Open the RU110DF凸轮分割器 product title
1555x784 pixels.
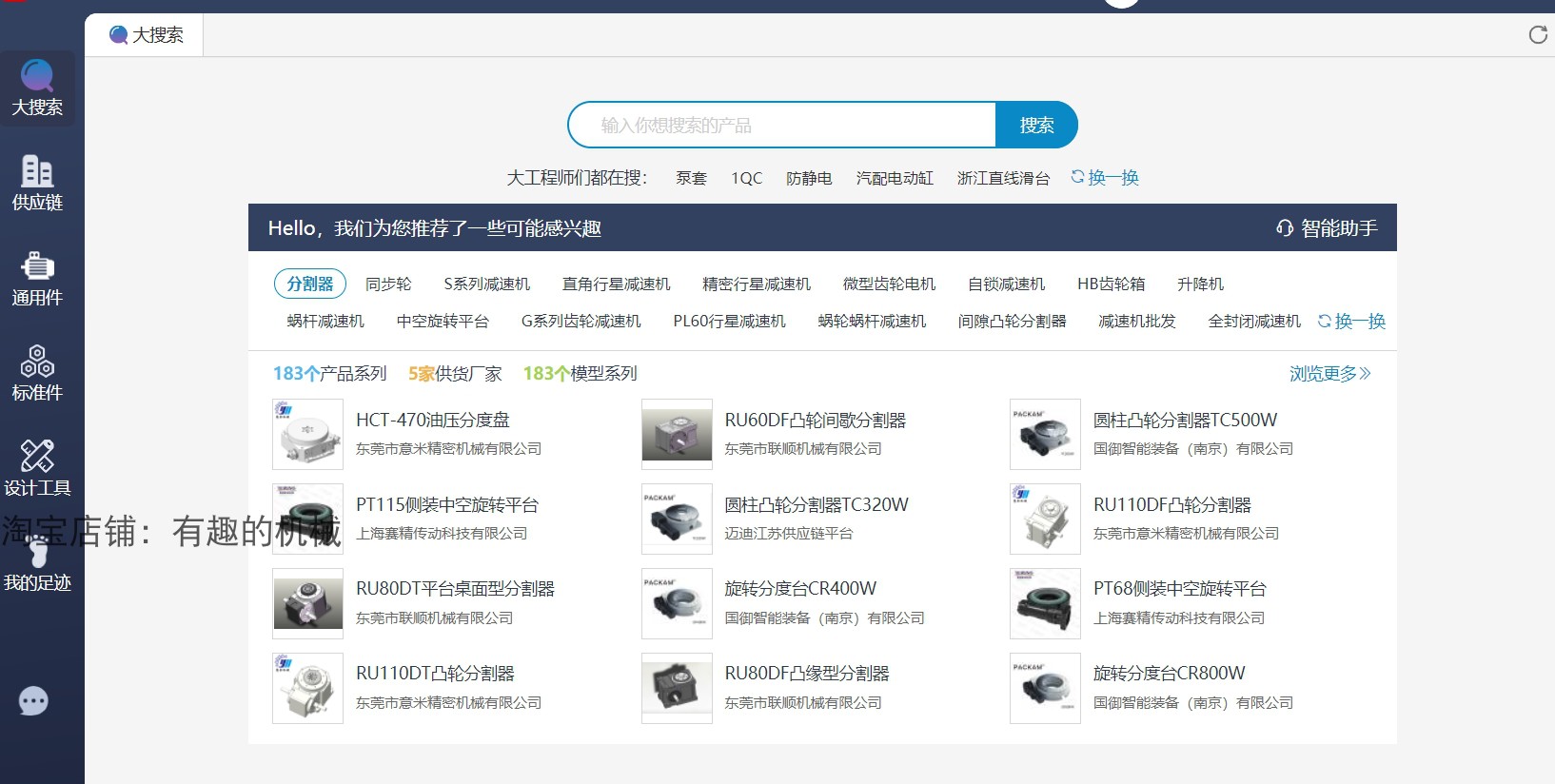pyautogui.click(x=1171, y=504)
